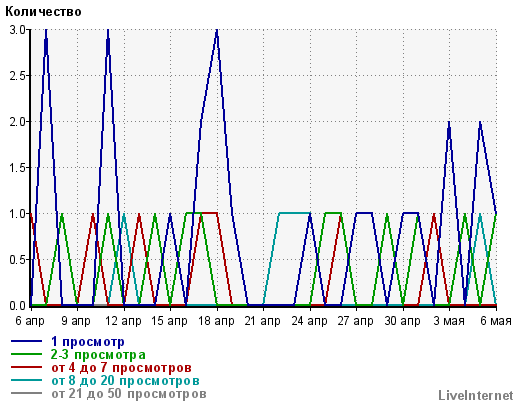Image resolution: width=520 pixels, height=405 pixels.
Task: Select 'от 21 до 50 просмотров' legend label
Action: [129, 394]
